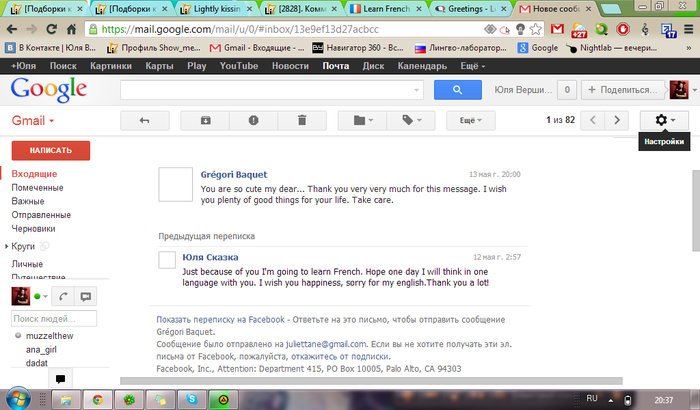This screenshot has width=700, height=410.
Task: Open the weather extension showing +27
Action: [x=579, y=30]
